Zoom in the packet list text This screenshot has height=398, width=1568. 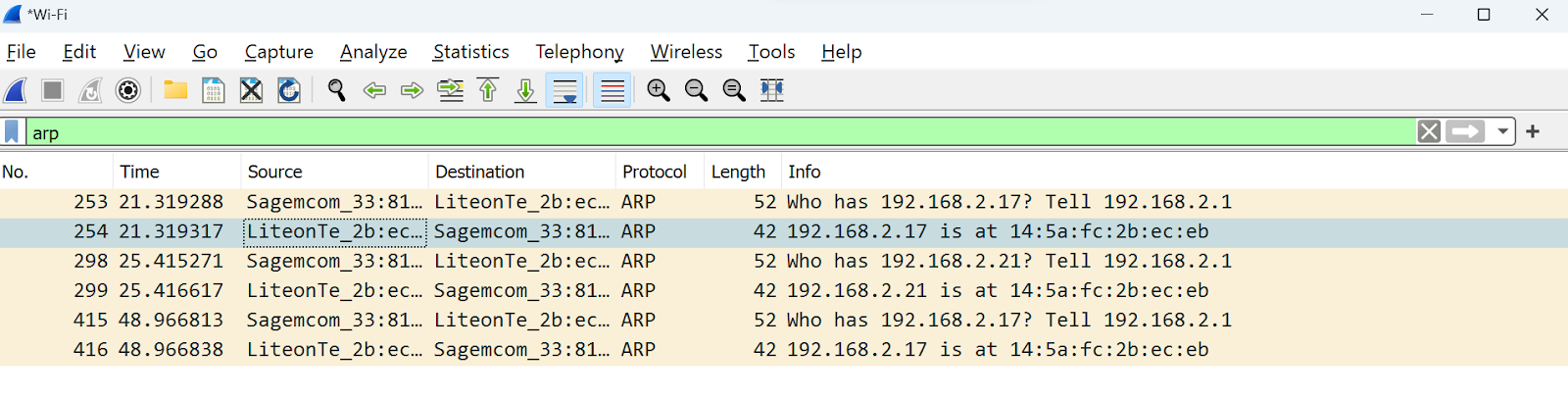(659, 90)
